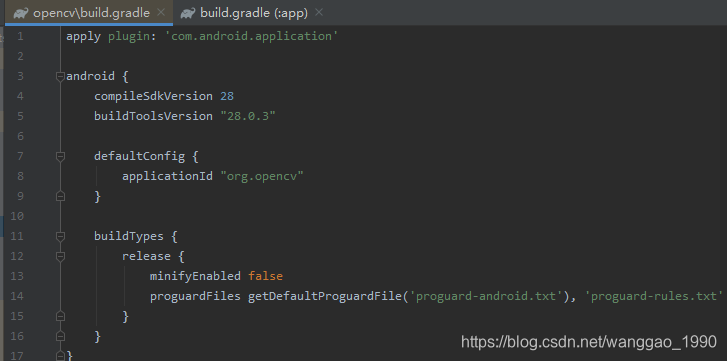The image size is (727, 361).
Task: Click the release keyword on line 12
Action: click(147, 256)
